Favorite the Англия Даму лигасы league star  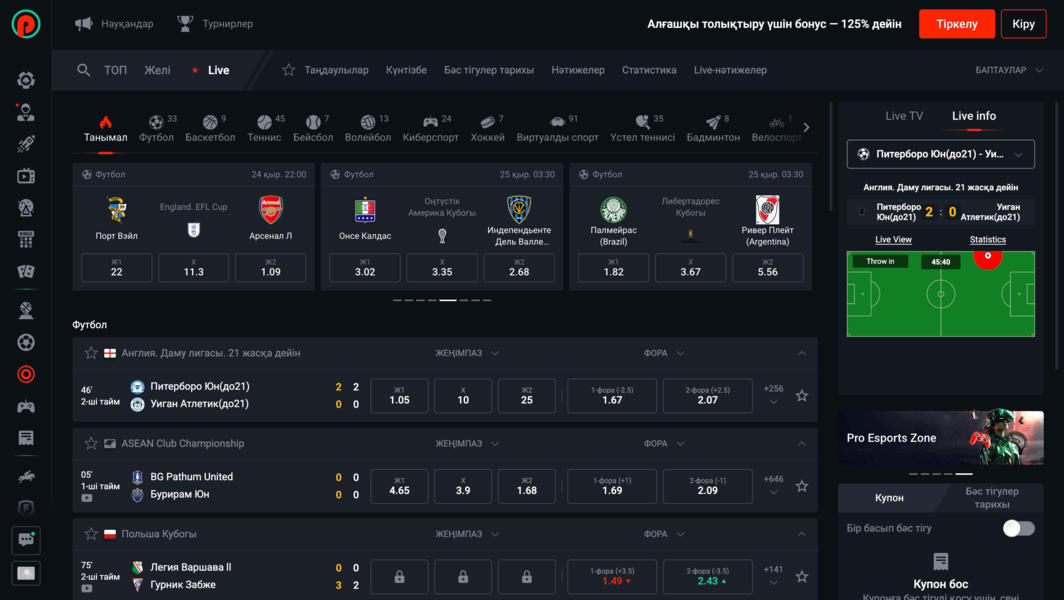(91, 353)
